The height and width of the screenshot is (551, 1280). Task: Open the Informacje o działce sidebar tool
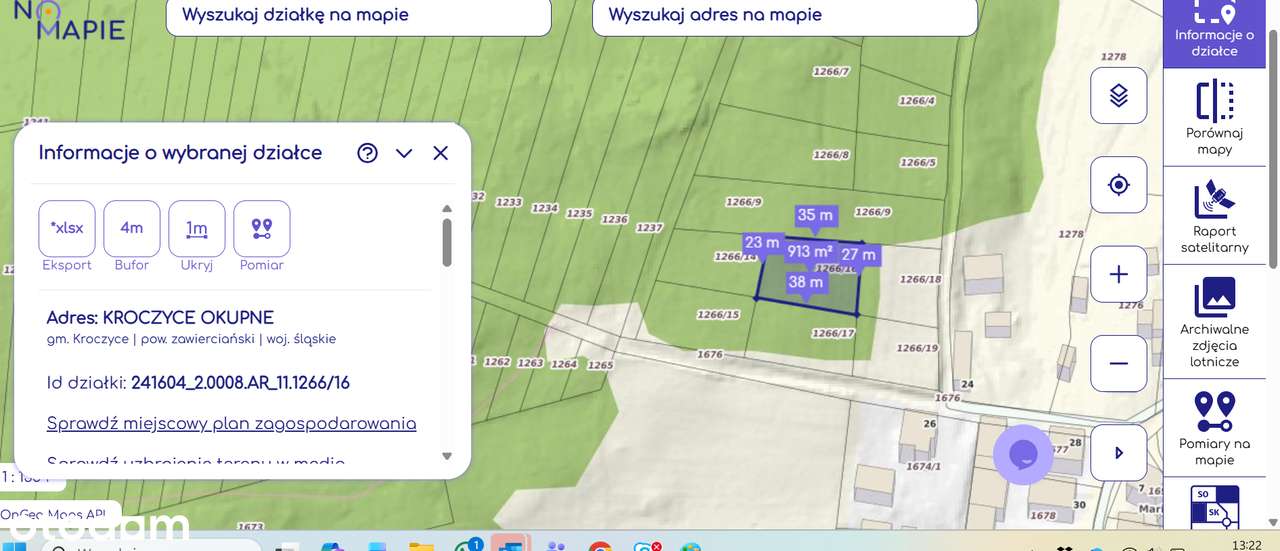(1214, 33)
